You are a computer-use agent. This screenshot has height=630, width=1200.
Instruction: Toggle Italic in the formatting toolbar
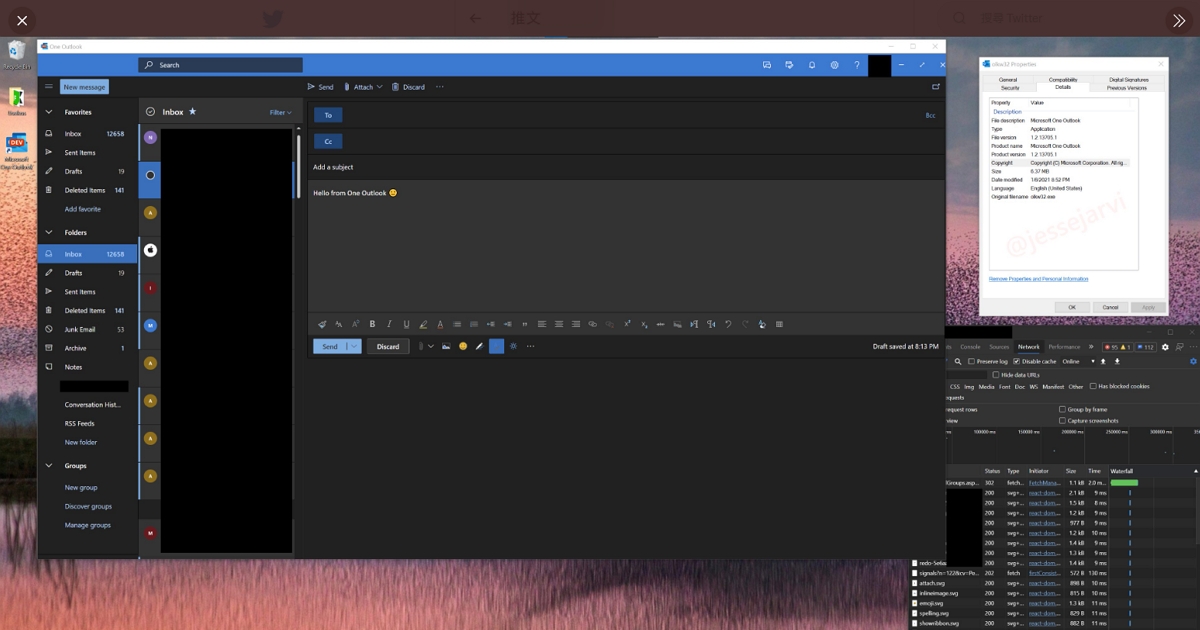tap(389, 324)
